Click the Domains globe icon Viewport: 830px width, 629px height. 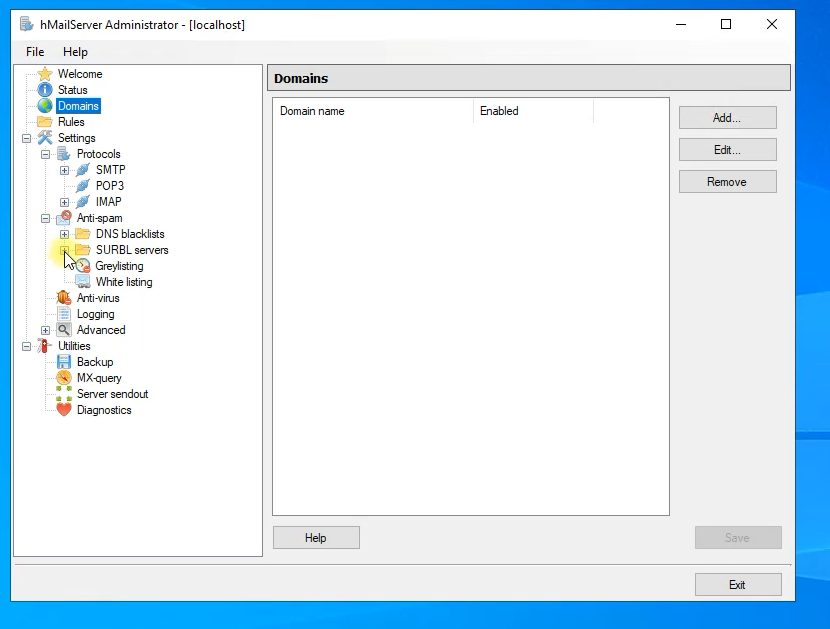point(45,106)
